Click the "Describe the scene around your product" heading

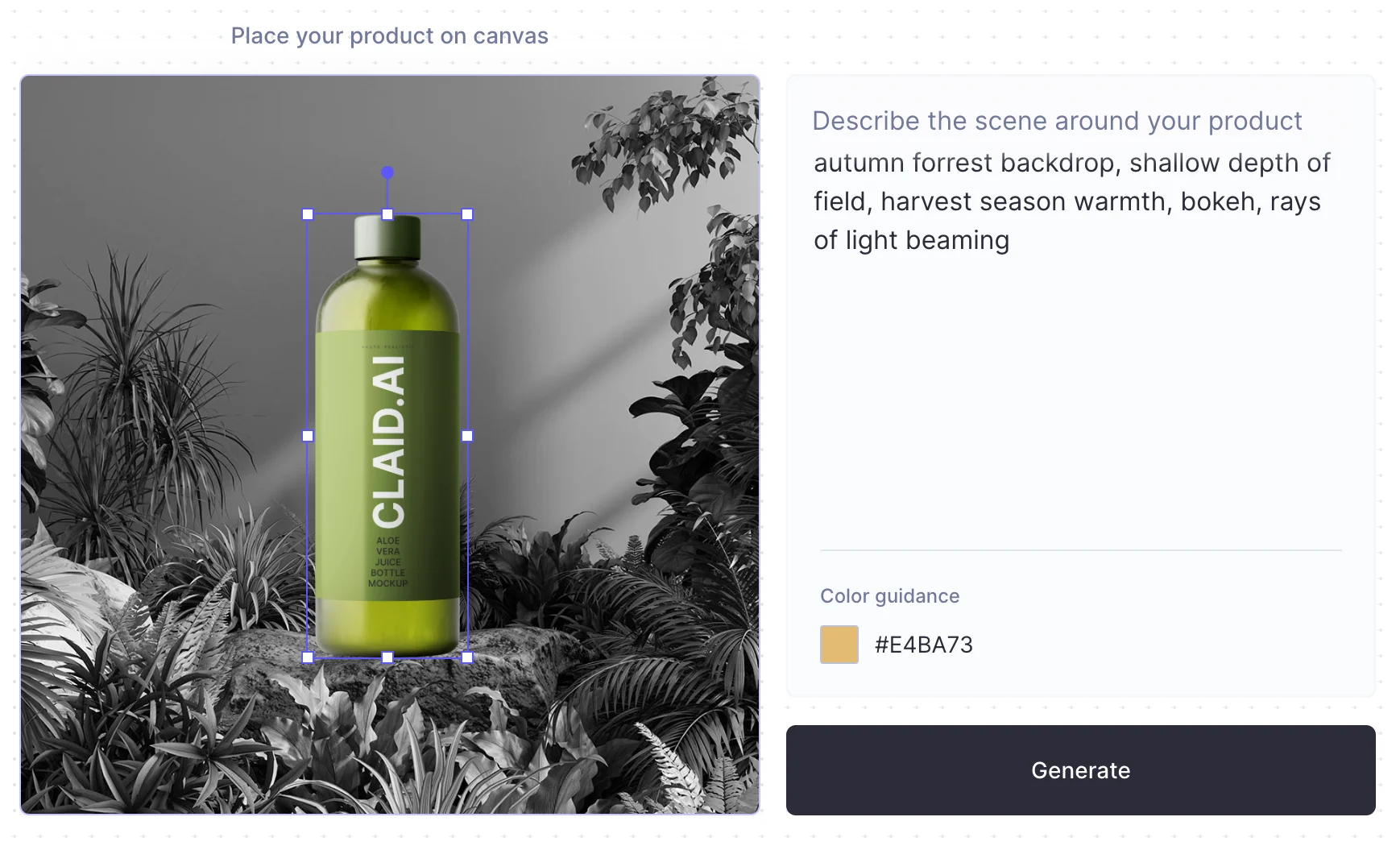pos(1056,121)
